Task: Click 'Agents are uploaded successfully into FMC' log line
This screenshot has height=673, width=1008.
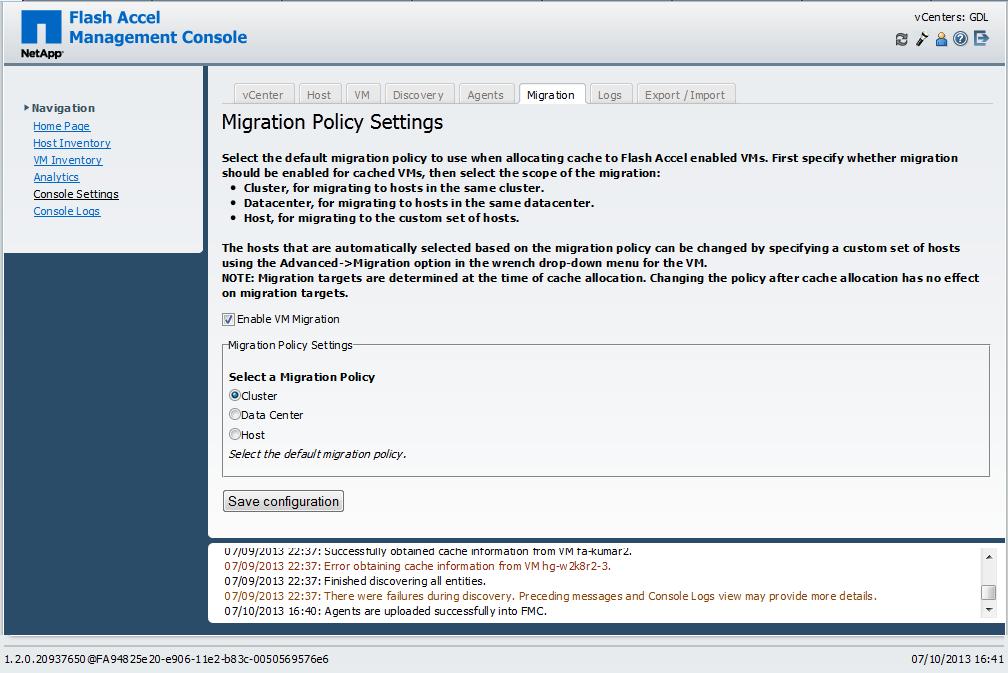Action: (x=386, y=611)
